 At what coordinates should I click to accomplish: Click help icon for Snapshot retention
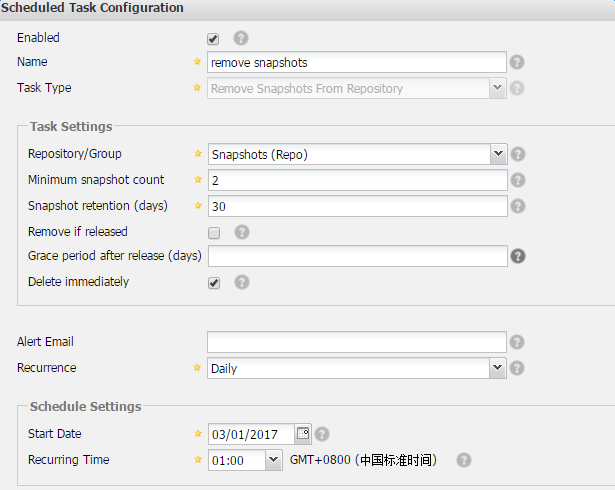coord(518,206)
